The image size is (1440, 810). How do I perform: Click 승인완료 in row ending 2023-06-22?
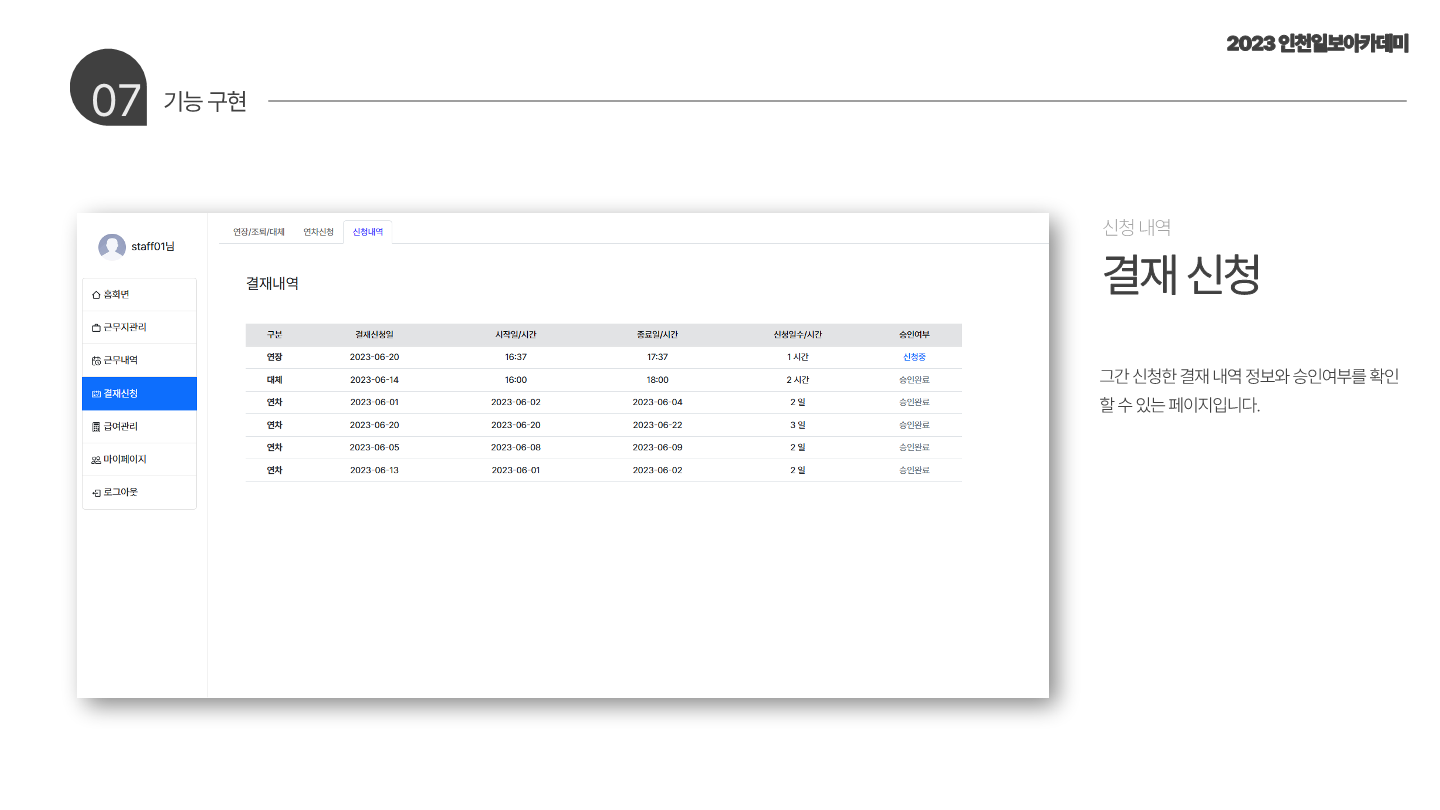(x=914, y=425)
